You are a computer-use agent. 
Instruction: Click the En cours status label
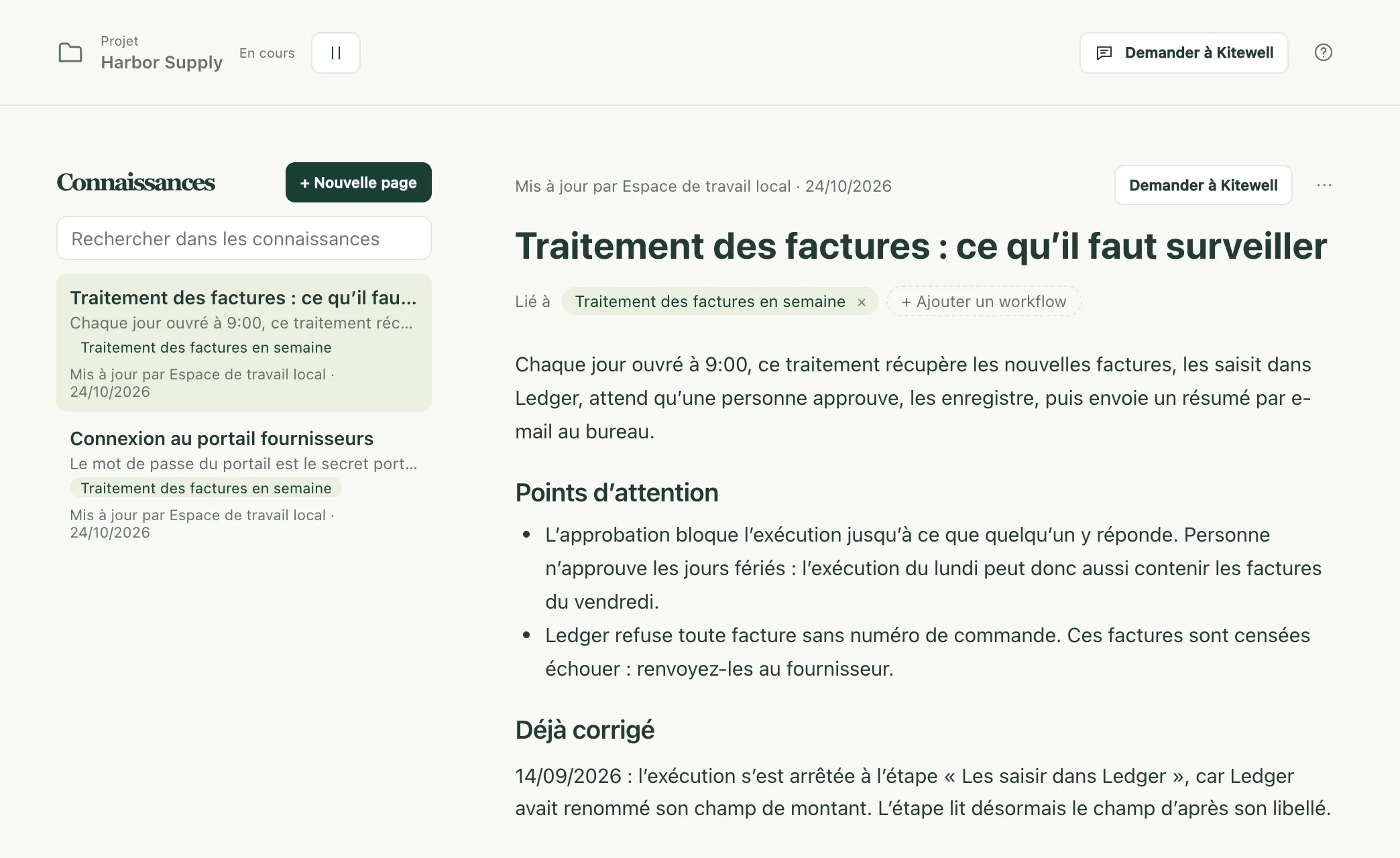point(267,53)
